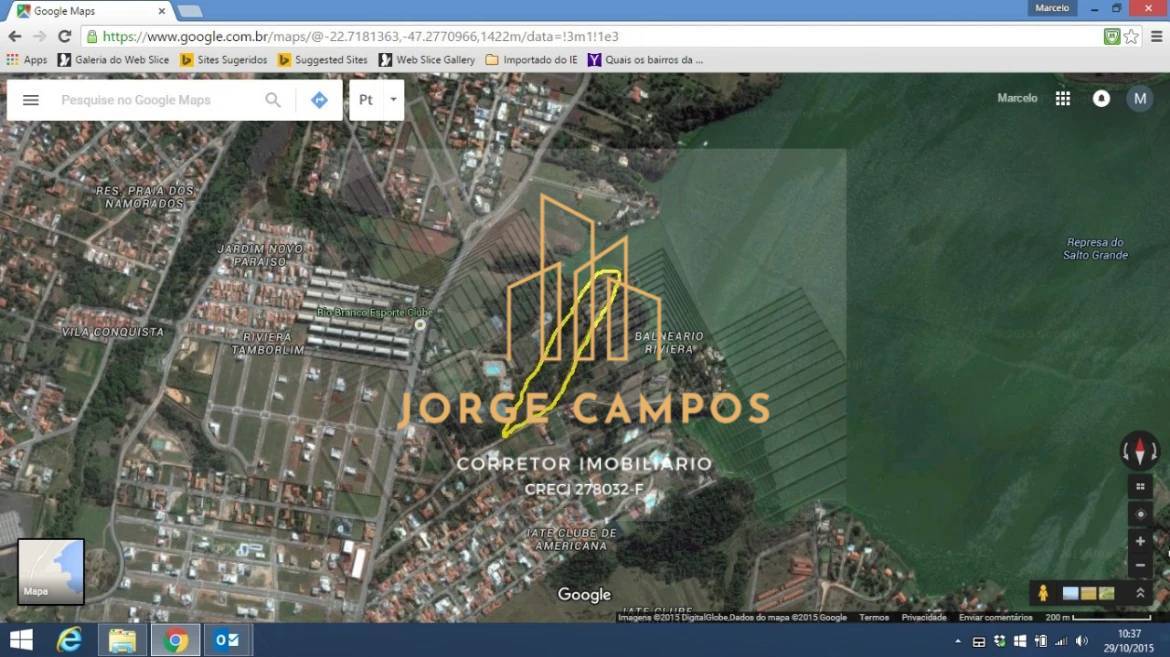The height and width of the screenshot is (657, 1170).
Task: Toggle the Mapa view thumbnail
Action: (x=51, y=571)
